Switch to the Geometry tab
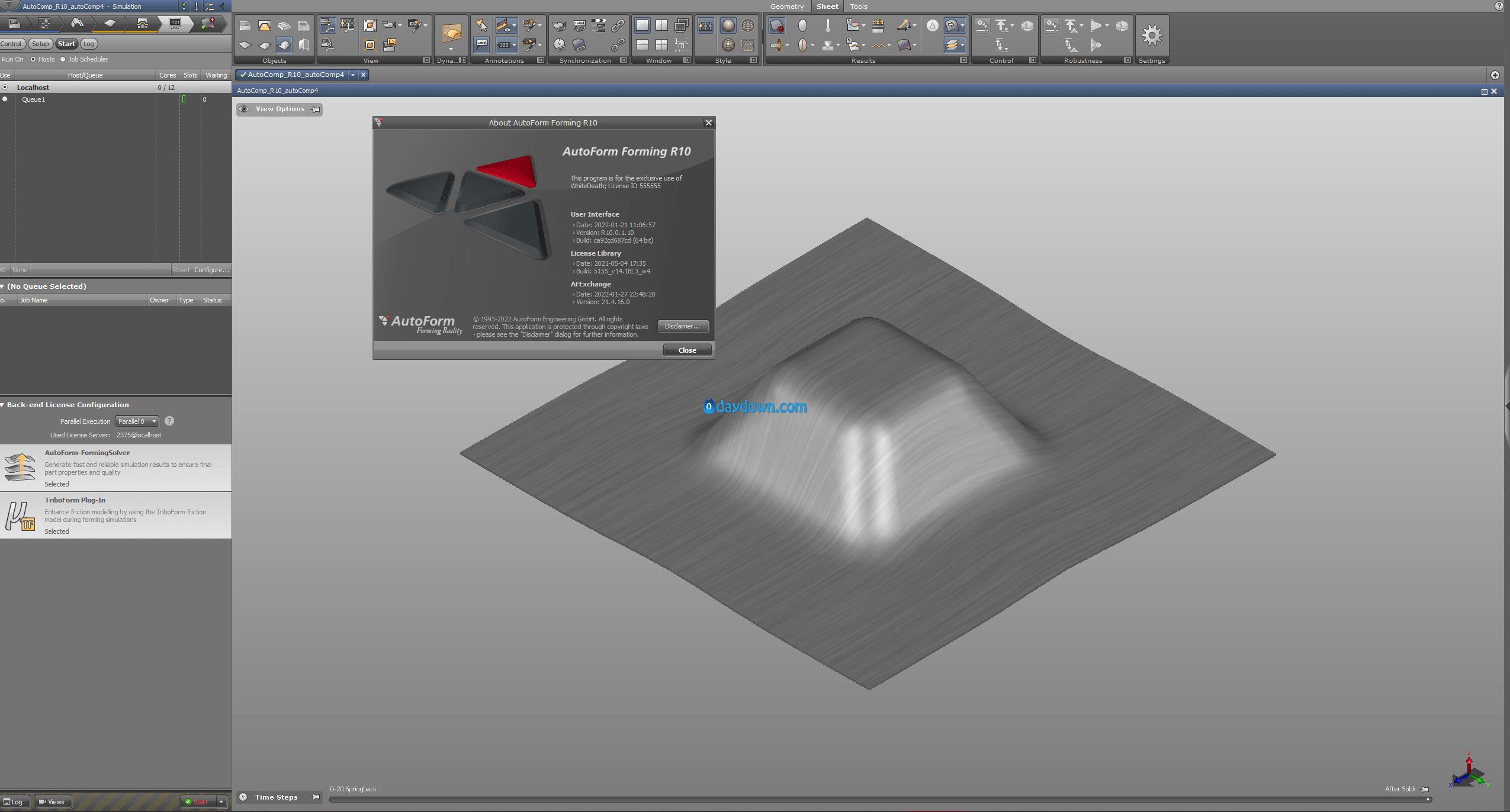 pos(787,7)
